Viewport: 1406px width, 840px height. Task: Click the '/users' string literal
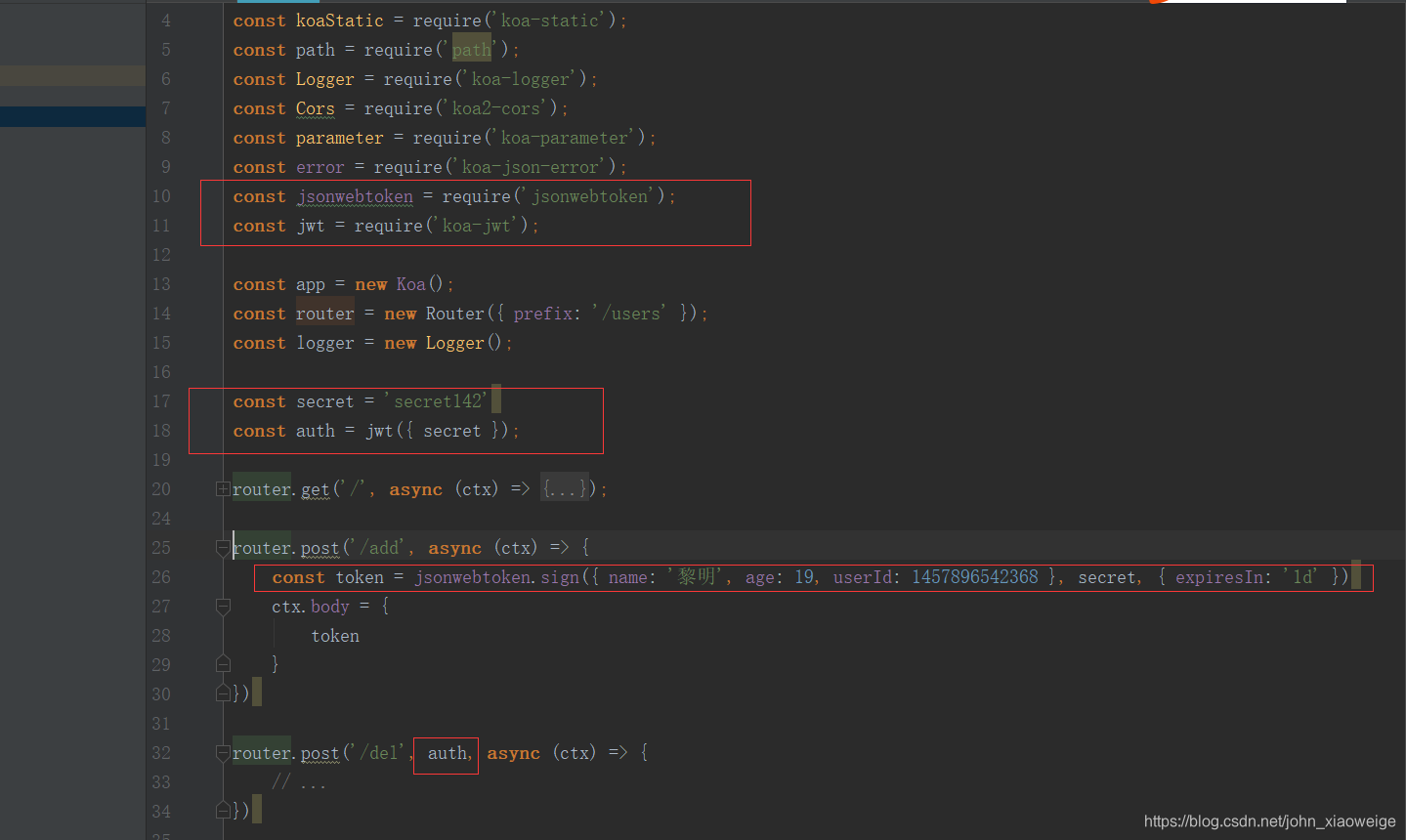(628, 314)
